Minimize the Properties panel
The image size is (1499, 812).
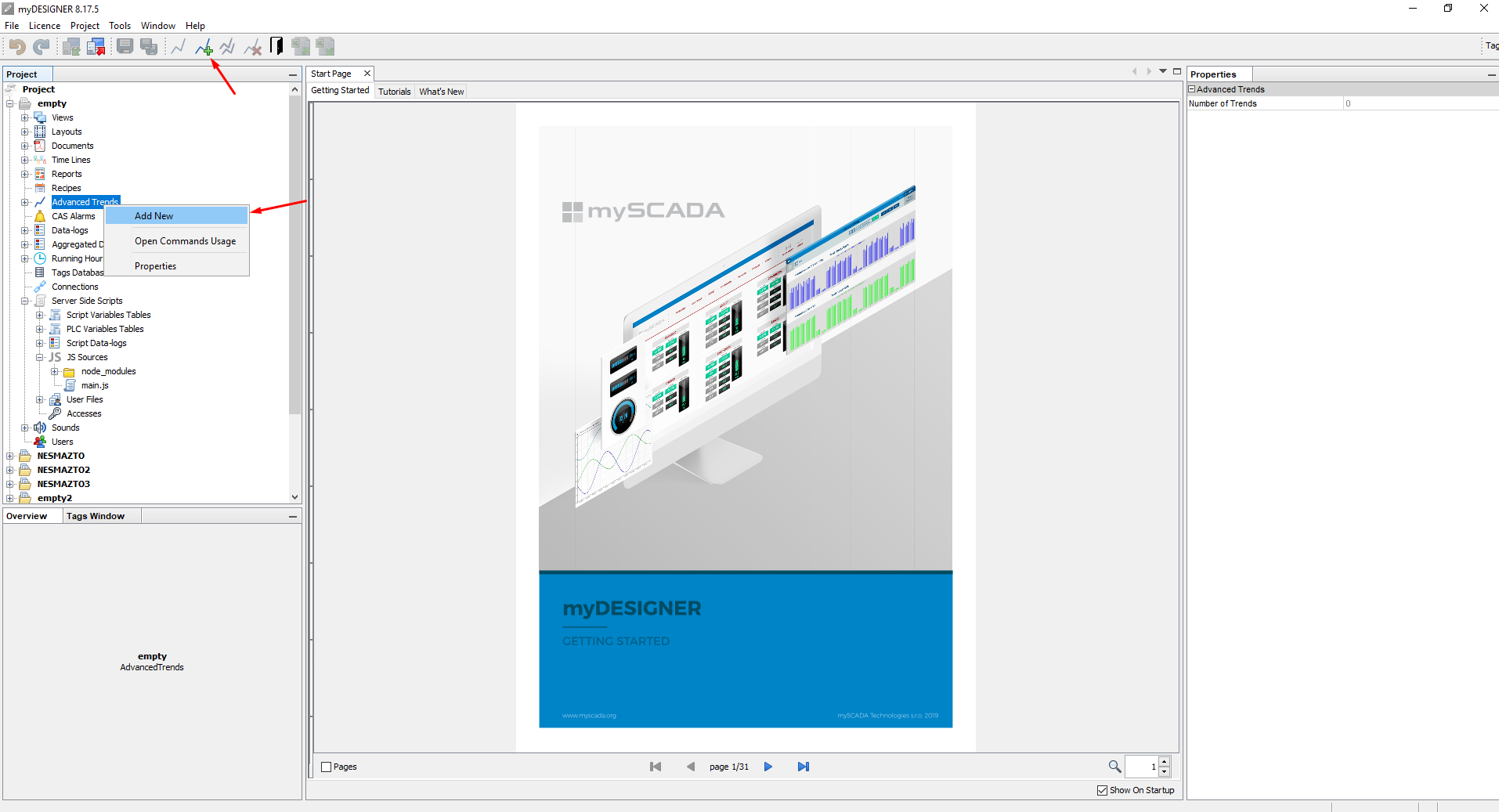1491,75
